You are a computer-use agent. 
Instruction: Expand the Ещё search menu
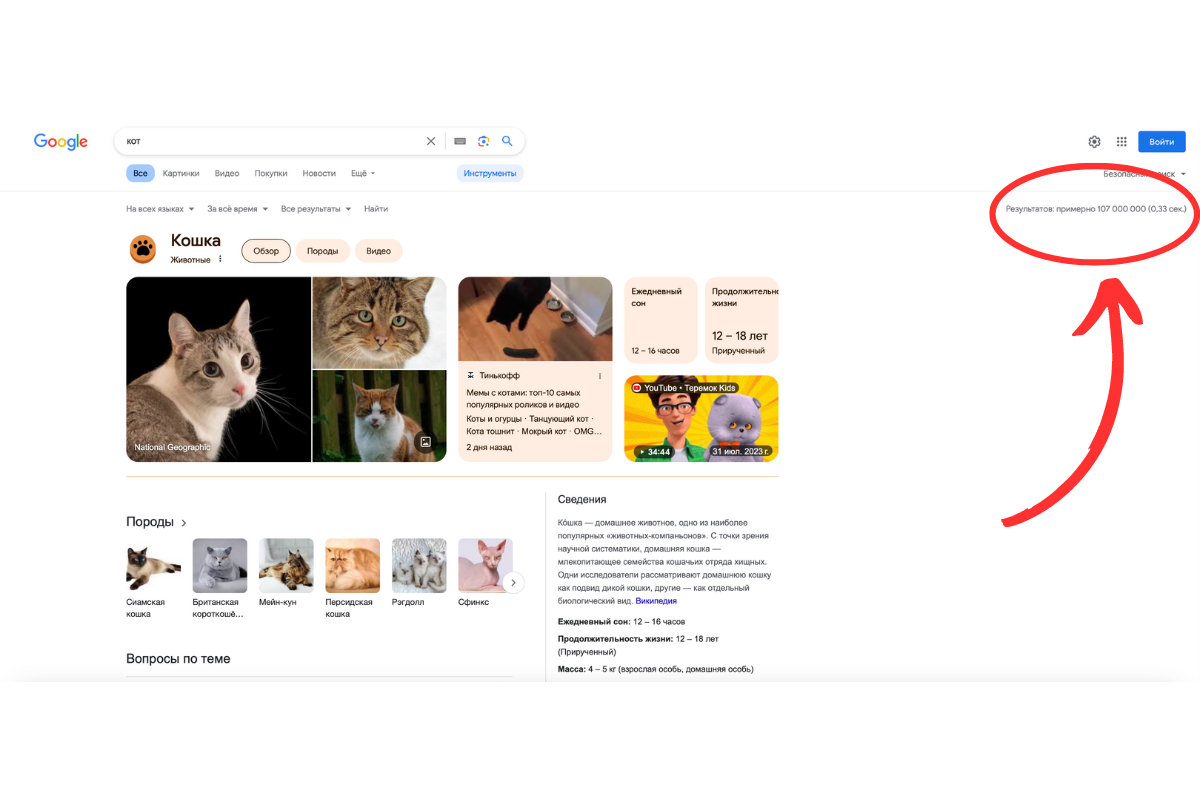tap(363, 173)
